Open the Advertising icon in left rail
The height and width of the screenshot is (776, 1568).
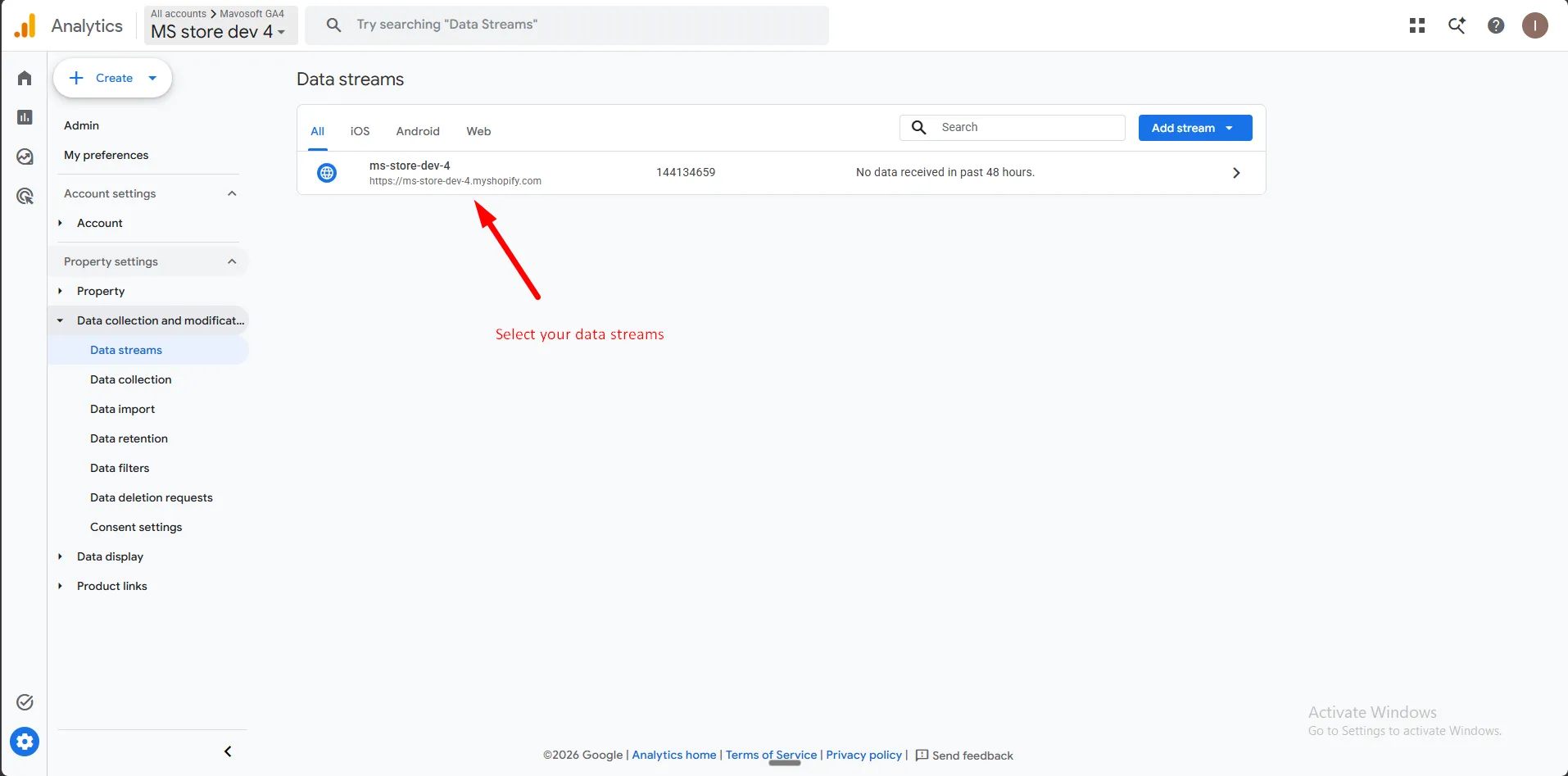point(25,196)
